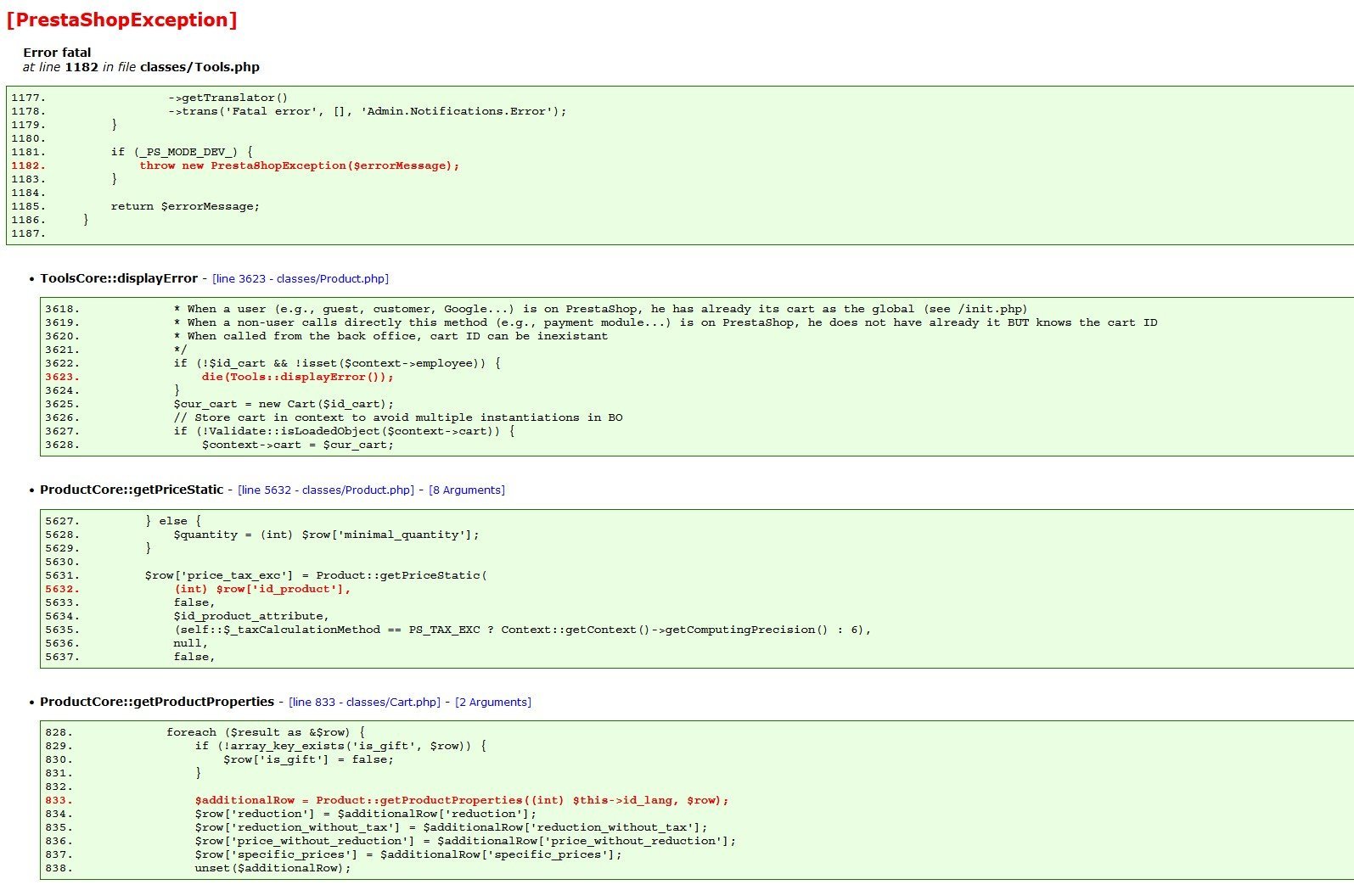Screen dimensions: 1354x896
Task: Open the line 5632 classes/Product.php link
Action: coord(326,490)
